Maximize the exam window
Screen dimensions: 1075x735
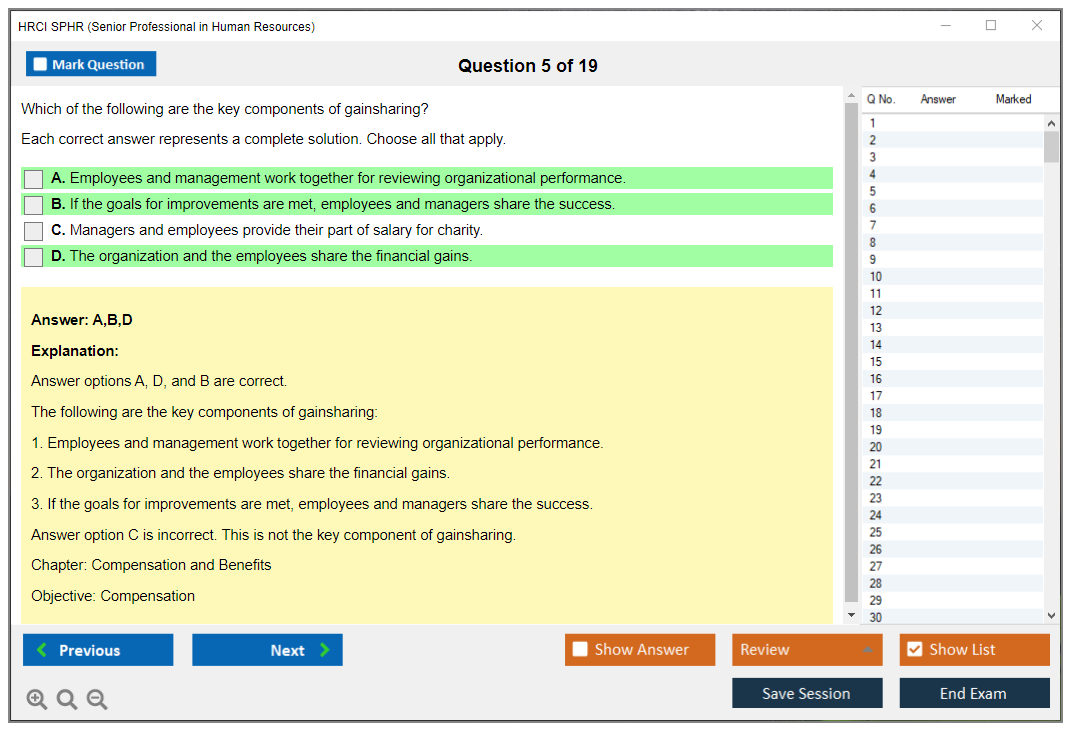coord(991,26)
